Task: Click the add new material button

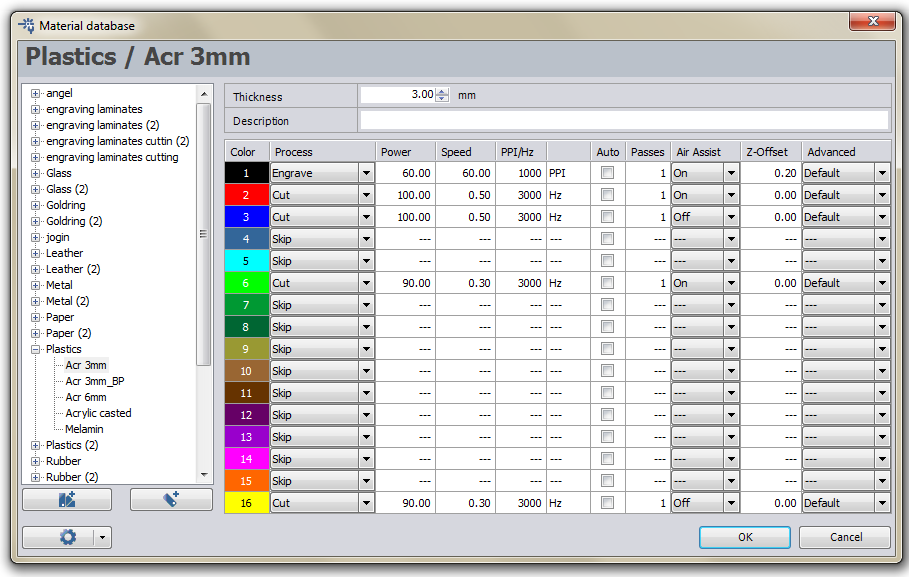Action: click(x=171, y=499)
